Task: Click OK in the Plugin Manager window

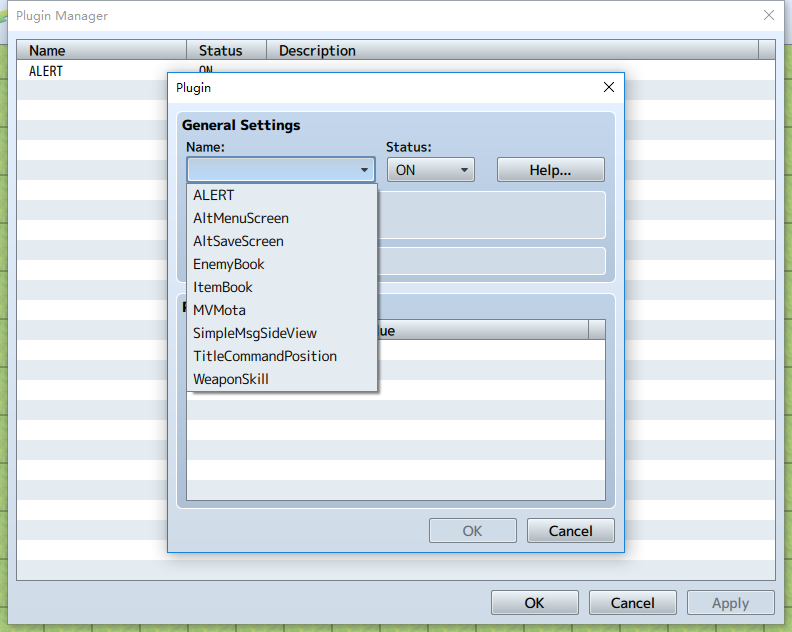Action: point(535,603)
